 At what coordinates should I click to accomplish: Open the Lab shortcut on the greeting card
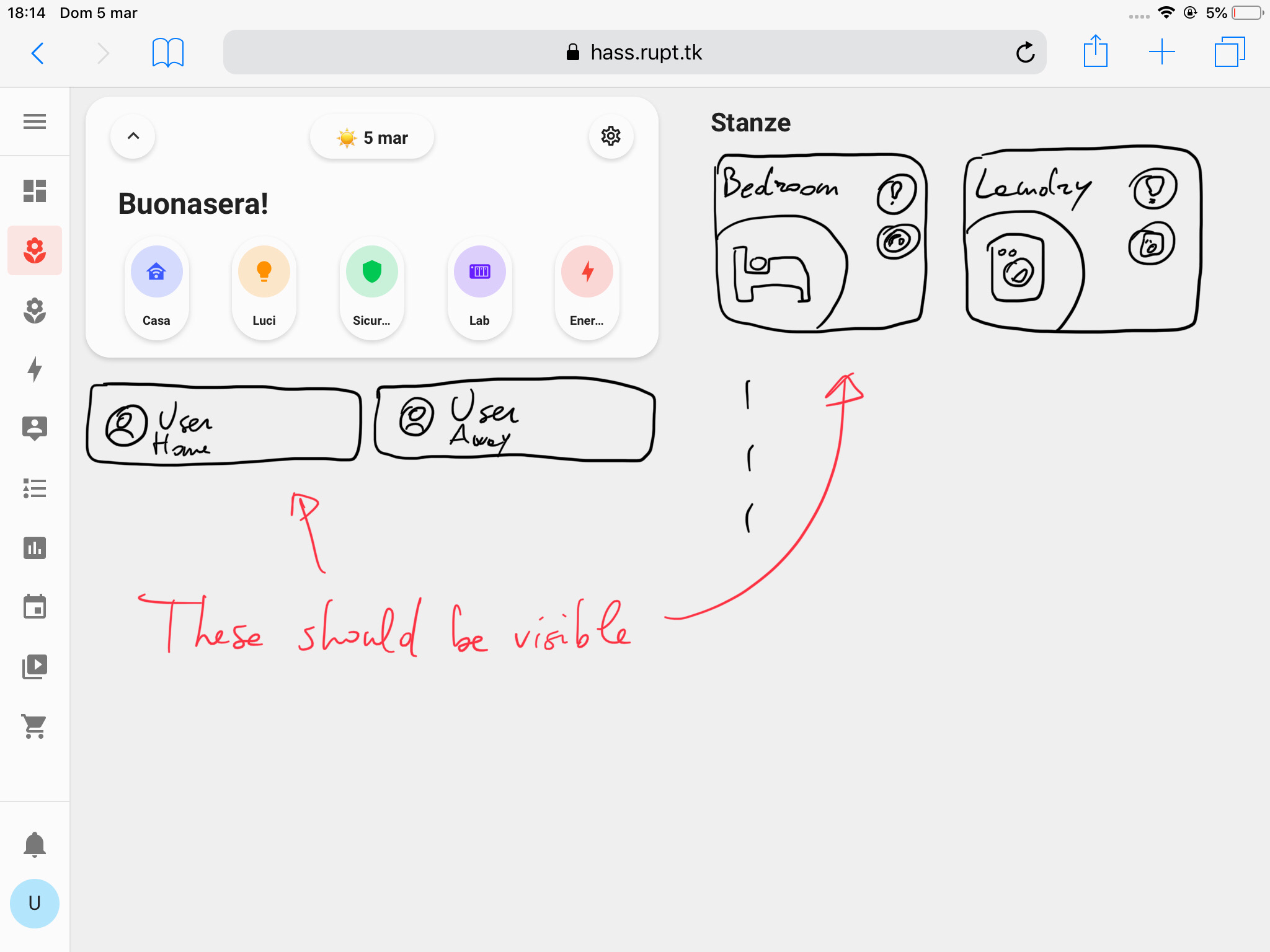pos(479,271)
